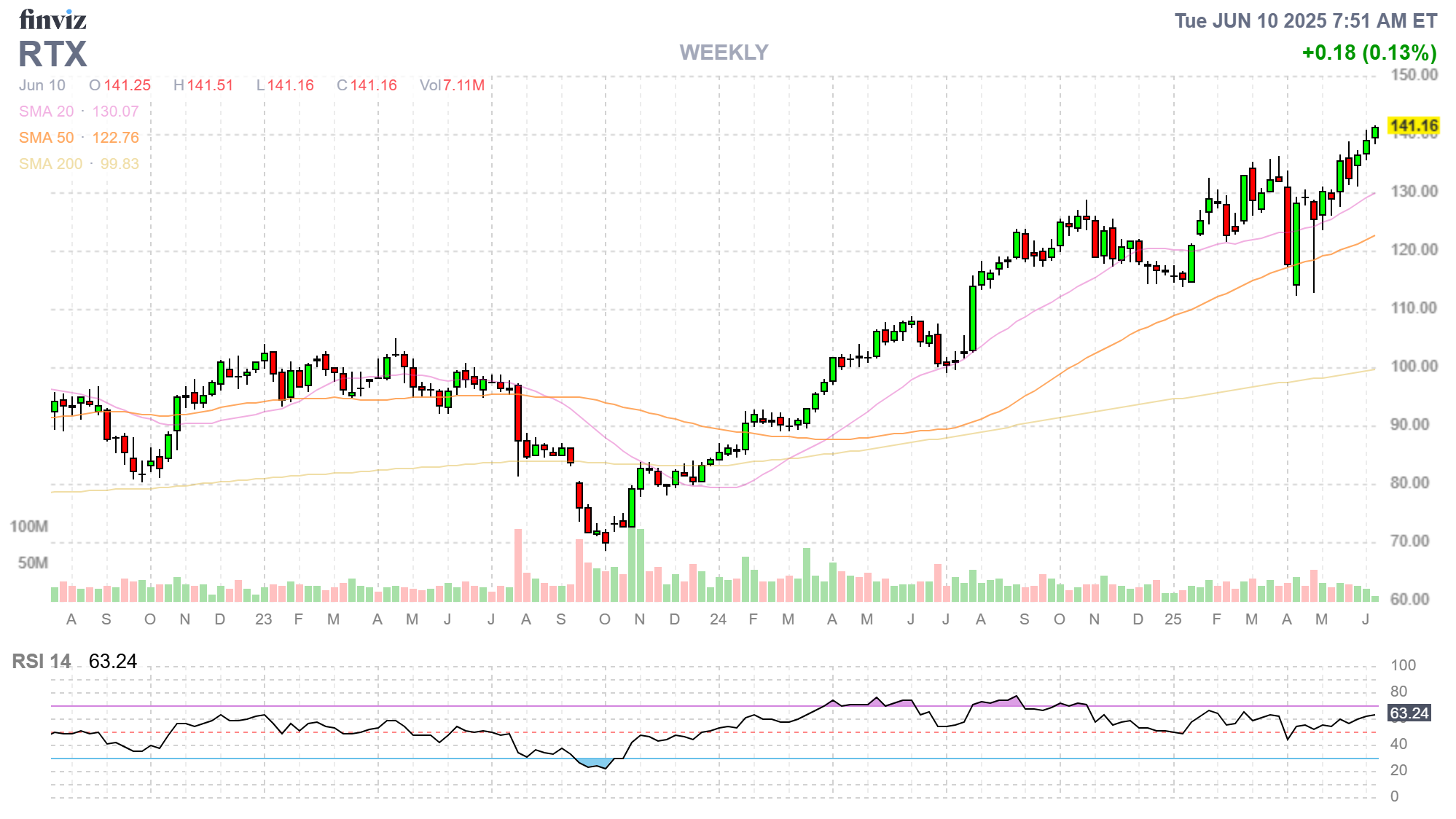
Task: Click the WEEKLY timeframe label
Action: (x=724, y=52)
